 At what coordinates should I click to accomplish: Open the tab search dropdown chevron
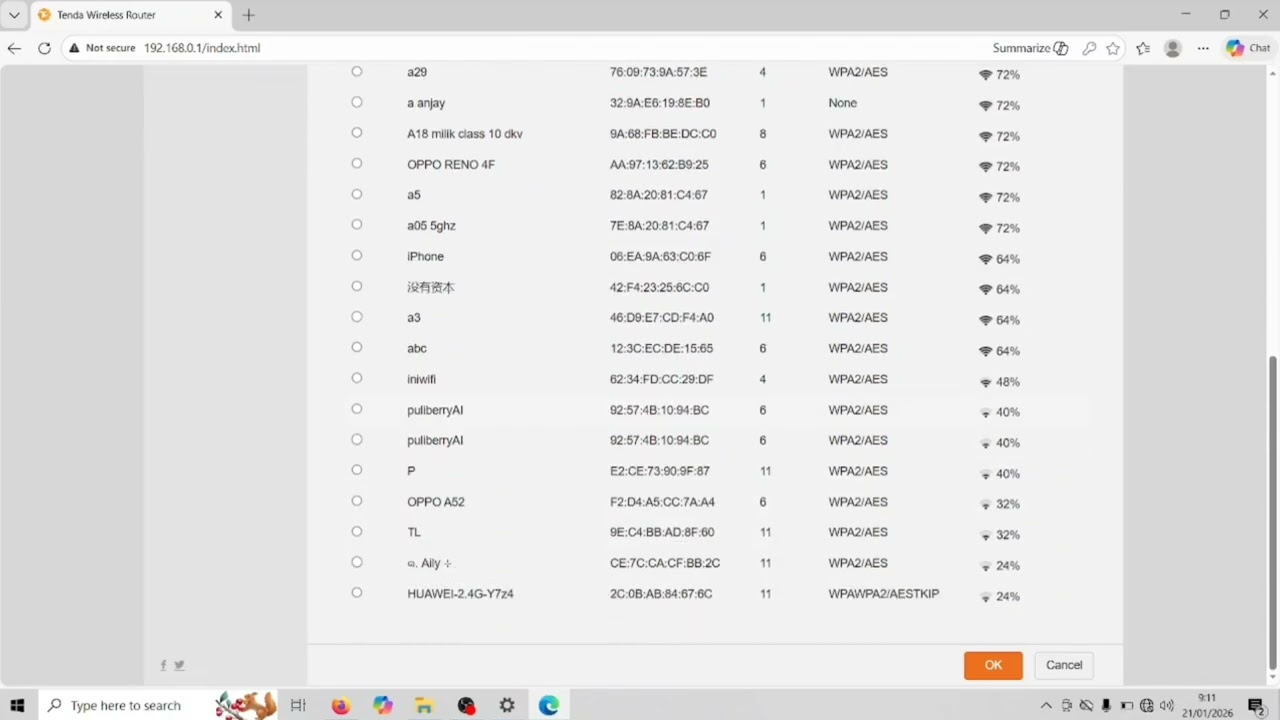tap(14, 15)
